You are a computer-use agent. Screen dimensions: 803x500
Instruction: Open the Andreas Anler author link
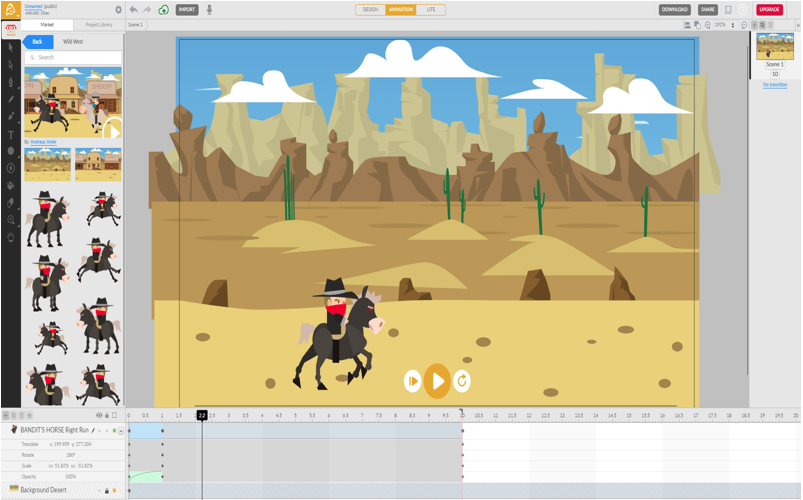pos(44,142)
